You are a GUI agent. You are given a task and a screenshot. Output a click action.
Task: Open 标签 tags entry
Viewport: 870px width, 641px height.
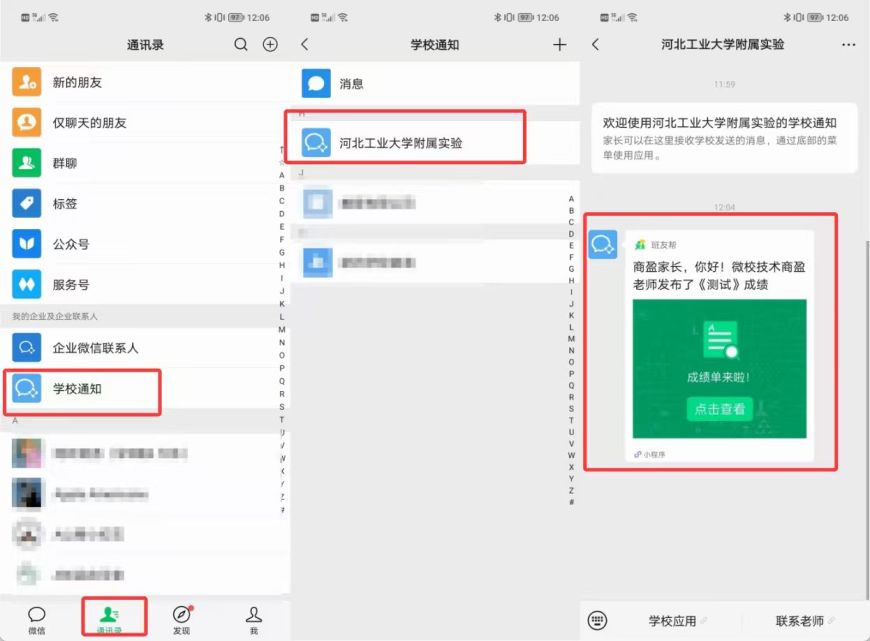(x=65, y=203)
